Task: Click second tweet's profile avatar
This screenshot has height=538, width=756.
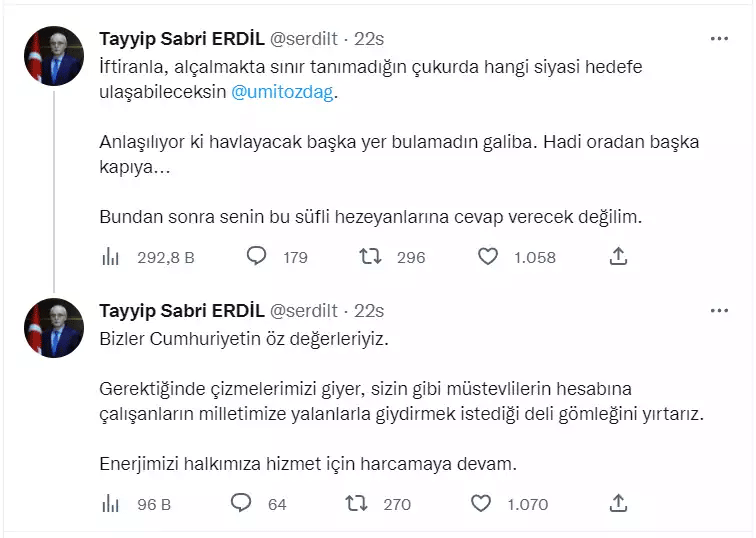Action: [53, 327]
